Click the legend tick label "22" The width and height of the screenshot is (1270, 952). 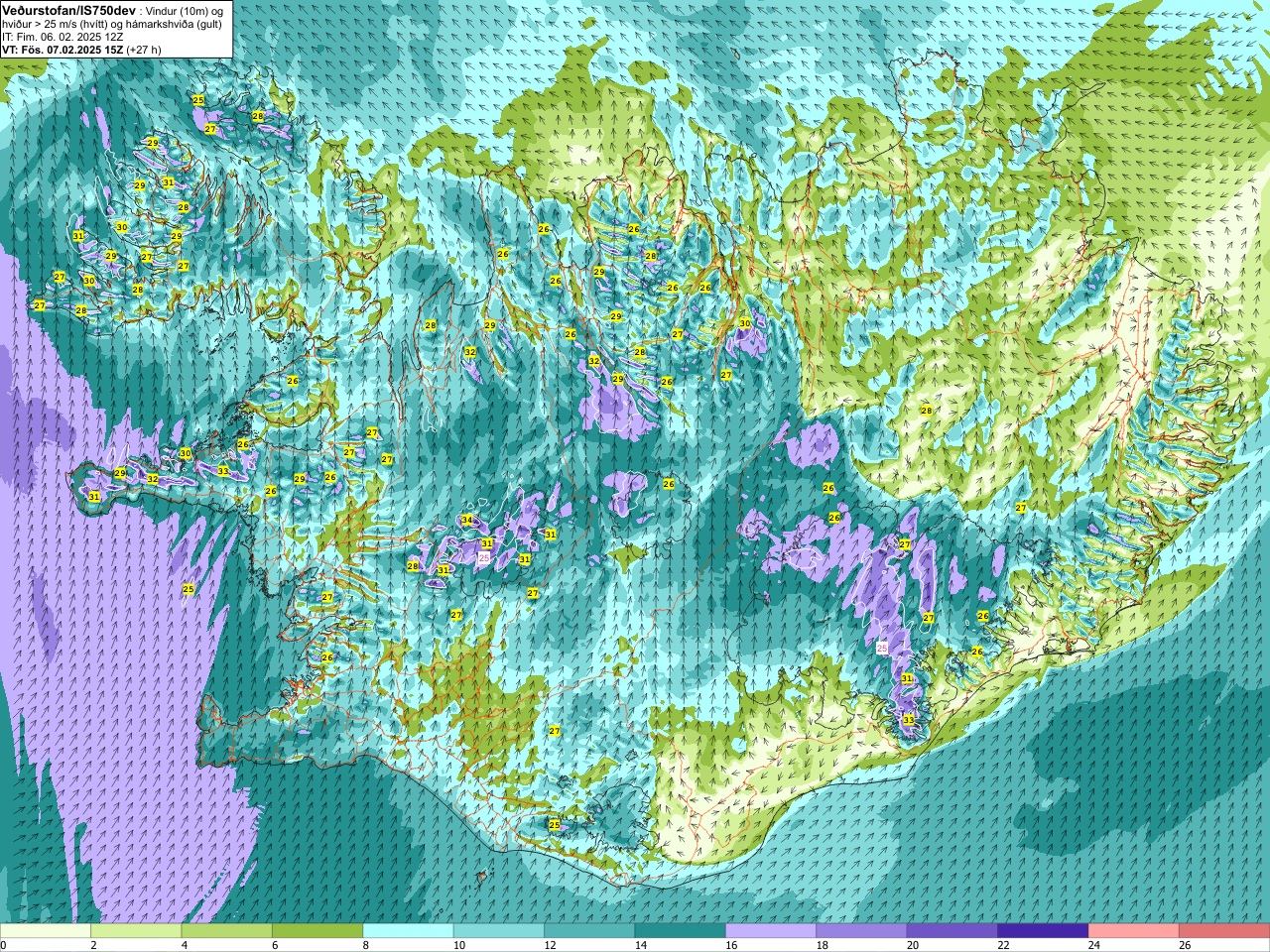(x=1003, y=945)
